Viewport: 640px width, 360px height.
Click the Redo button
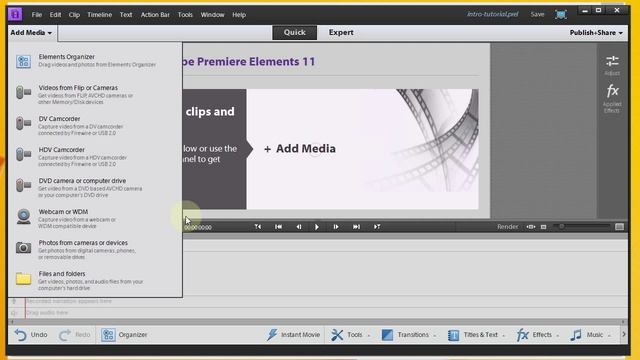click(x=75, y=335)
